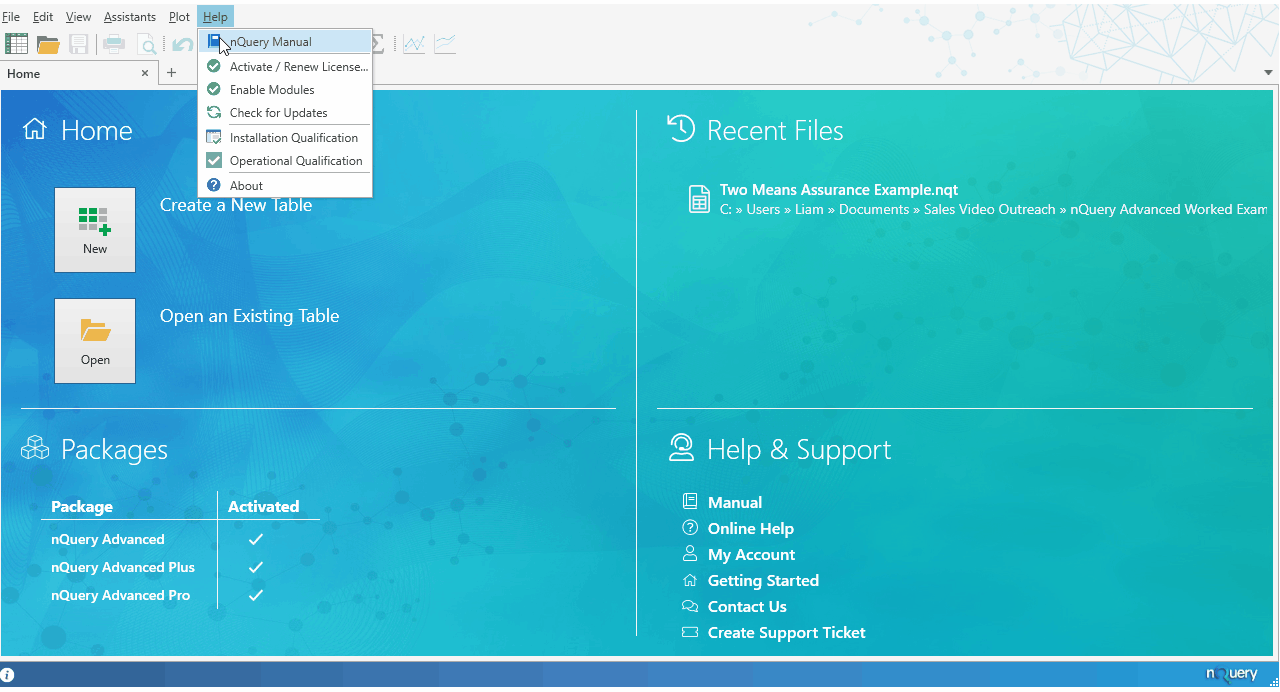Choose Check for Updates
This screenshot has width=1280, height=692.
(x=285, y=113)
